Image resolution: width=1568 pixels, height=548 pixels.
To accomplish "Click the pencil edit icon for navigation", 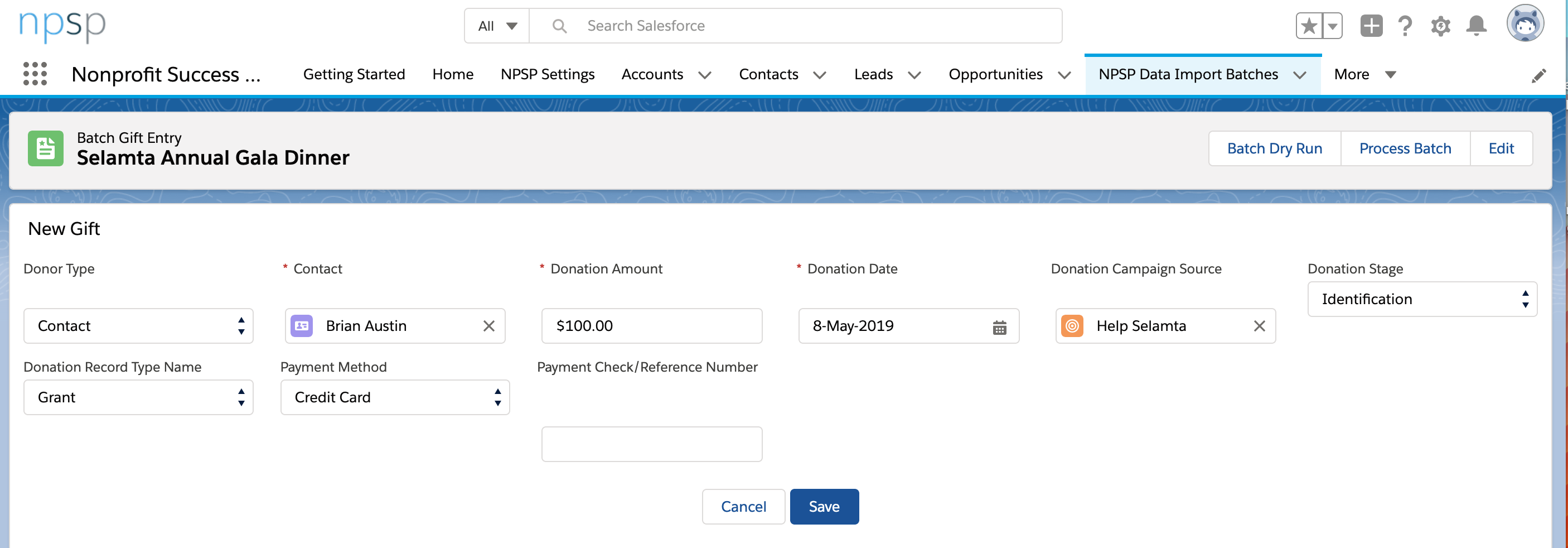I will (x=1540, y=75).
